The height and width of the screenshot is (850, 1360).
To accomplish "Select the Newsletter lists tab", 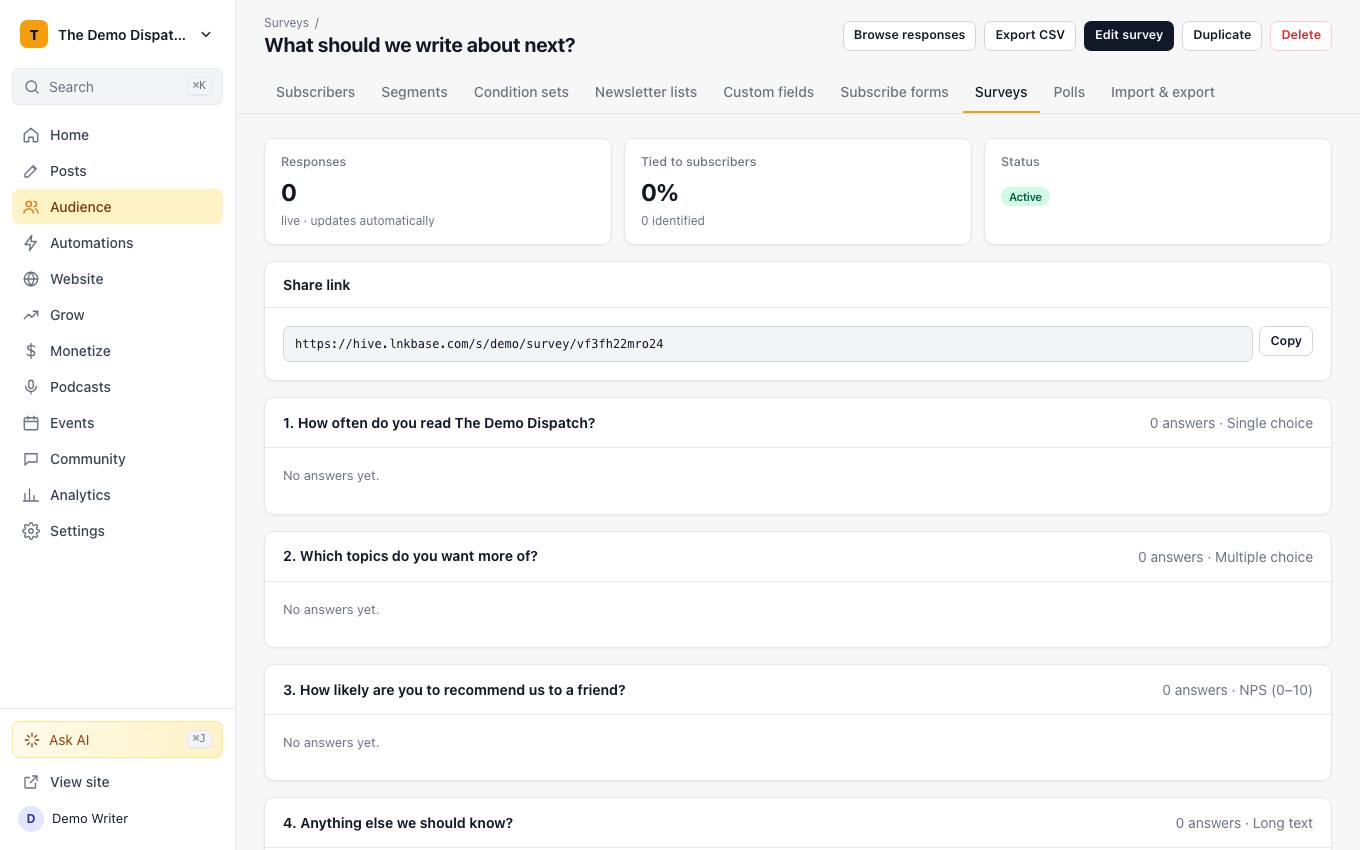I will 646,92.
